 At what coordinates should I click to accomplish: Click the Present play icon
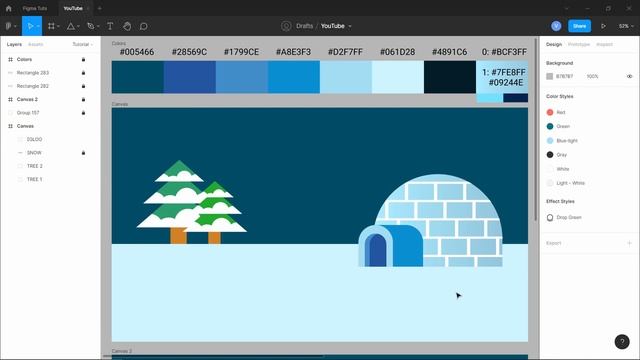point(603,26)
